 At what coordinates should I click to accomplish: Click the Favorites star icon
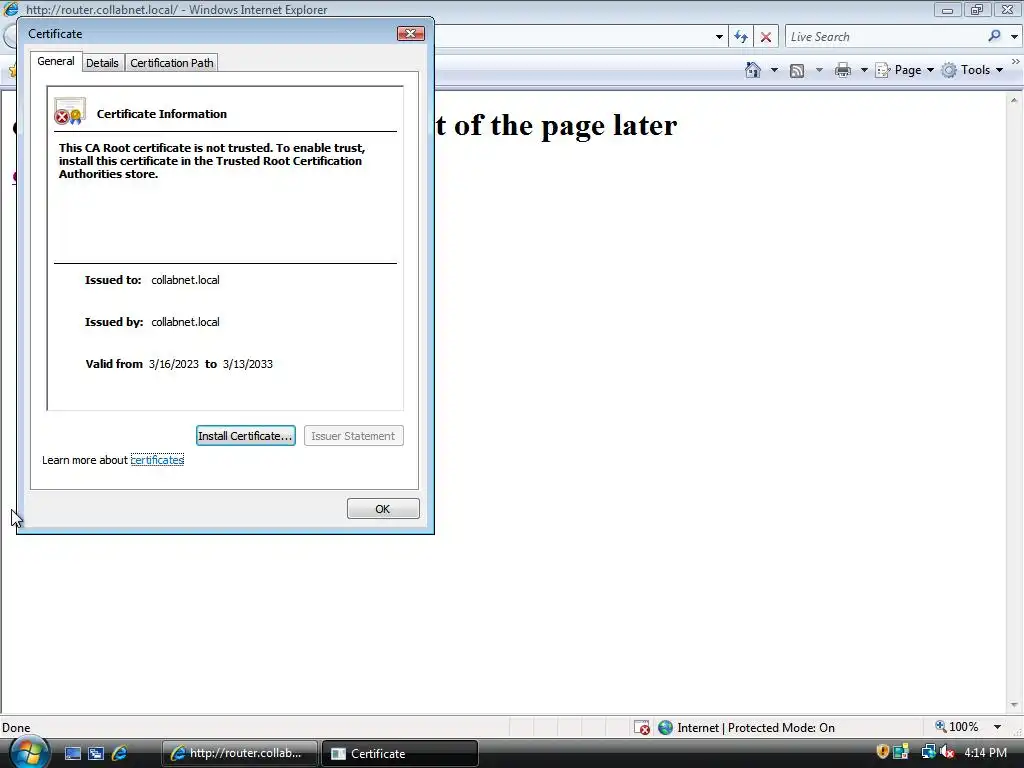pyautogui.click(x=12, y=71)
